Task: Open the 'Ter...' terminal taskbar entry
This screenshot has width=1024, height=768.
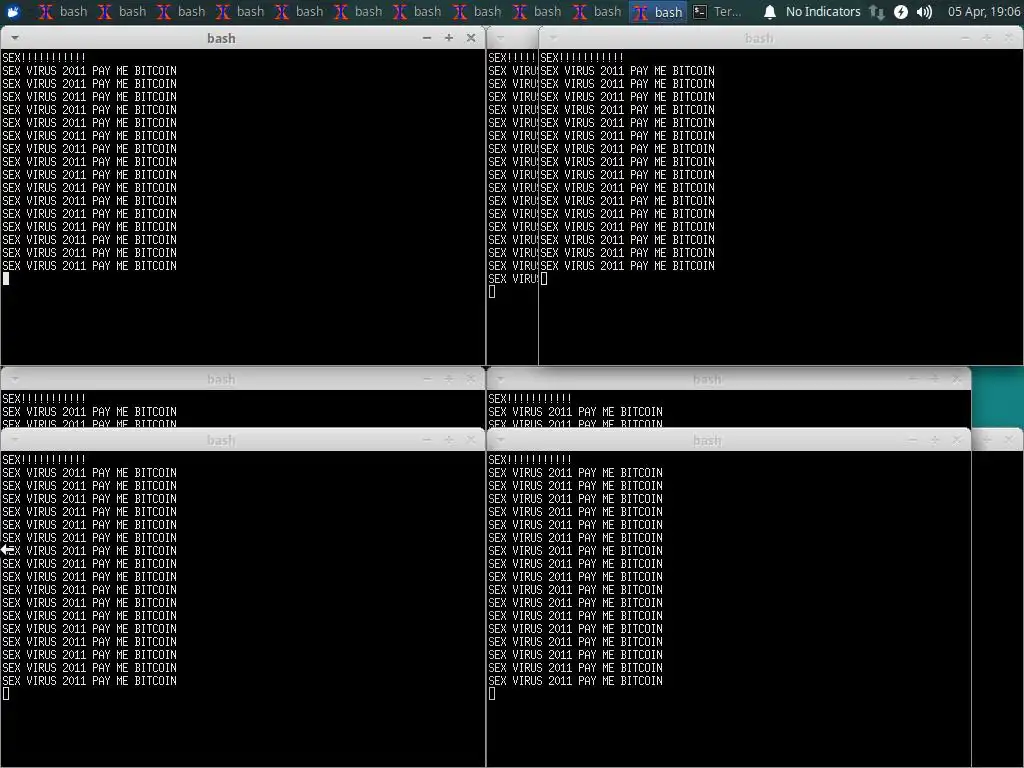Action: 718,12
